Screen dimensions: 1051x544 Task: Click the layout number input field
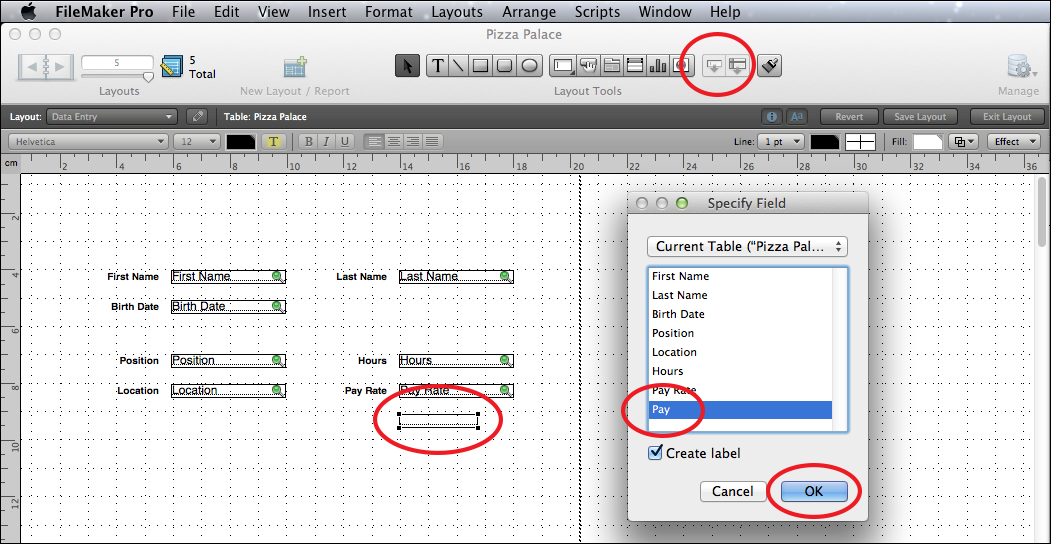click(x=117, y=62)
